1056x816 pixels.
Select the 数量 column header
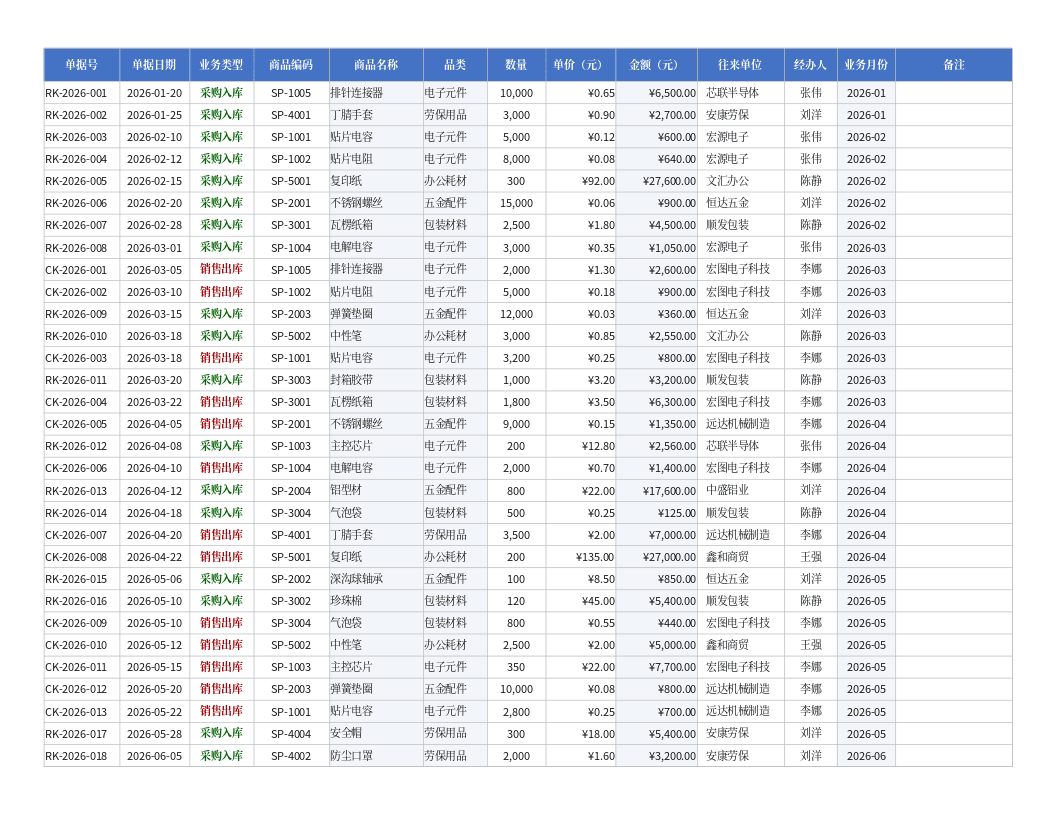516,65
